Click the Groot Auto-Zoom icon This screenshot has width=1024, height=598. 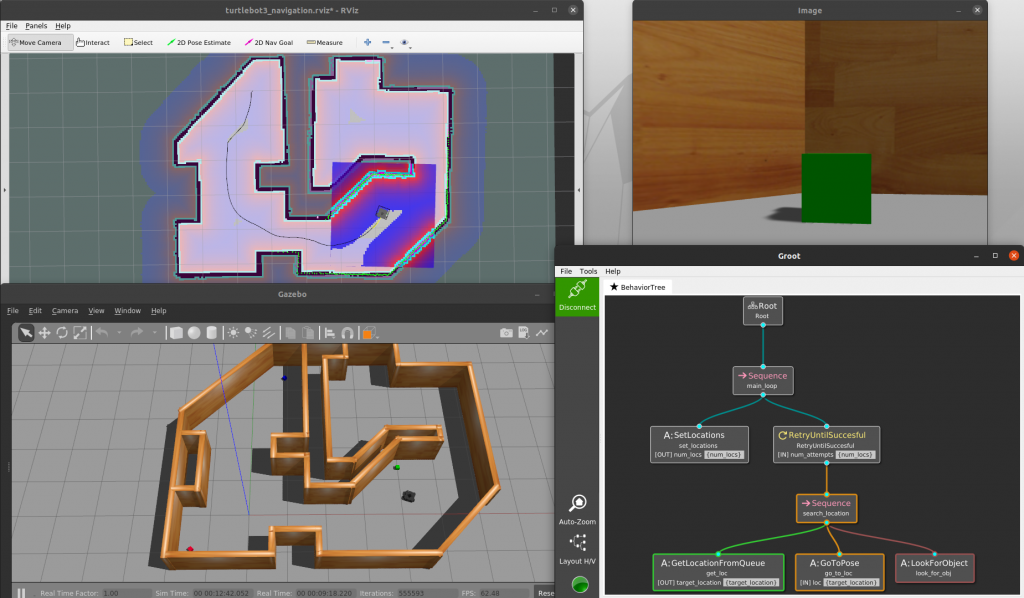(577, 503)
